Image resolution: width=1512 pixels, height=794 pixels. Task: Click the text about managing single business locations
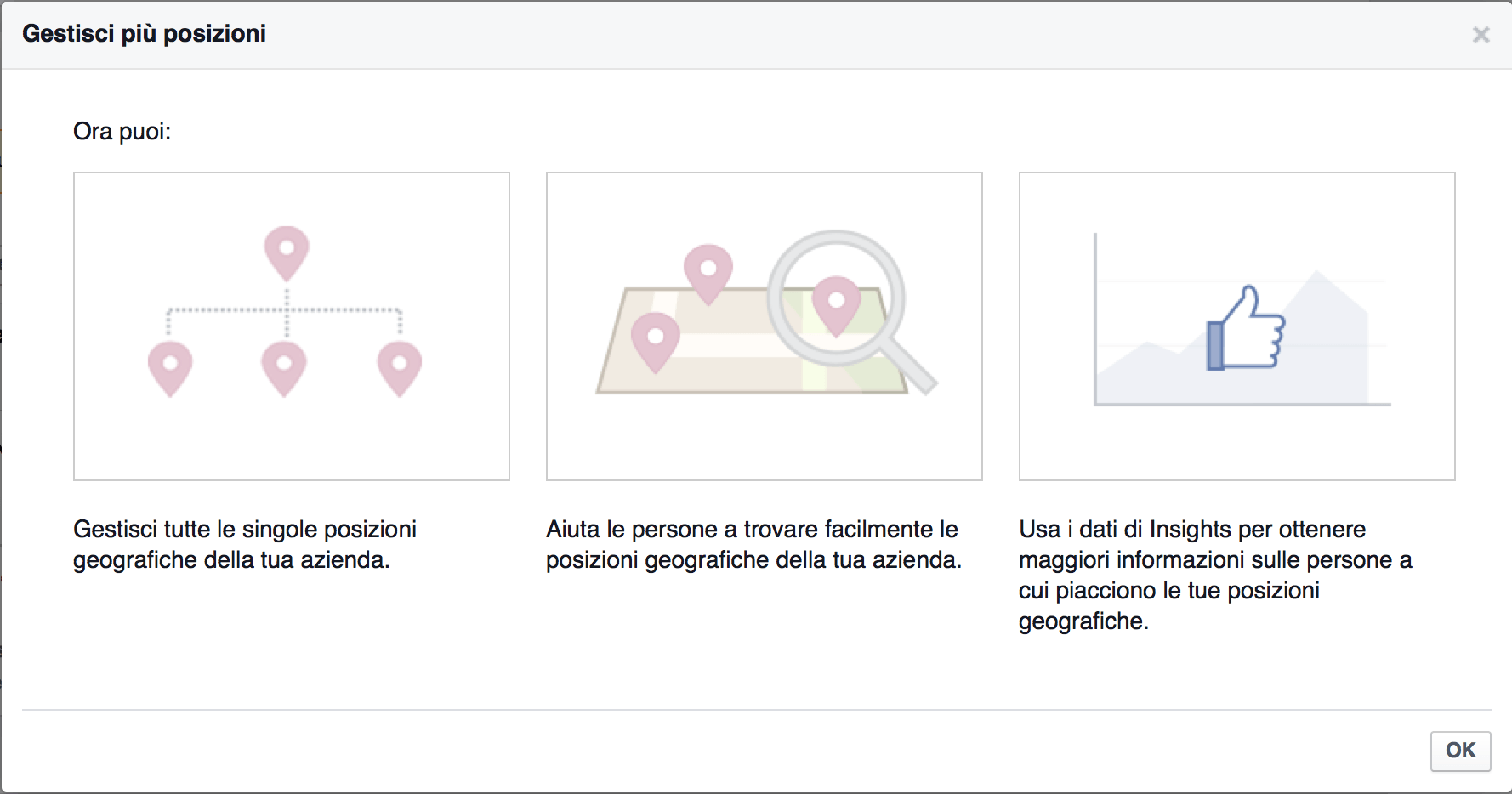247,544
